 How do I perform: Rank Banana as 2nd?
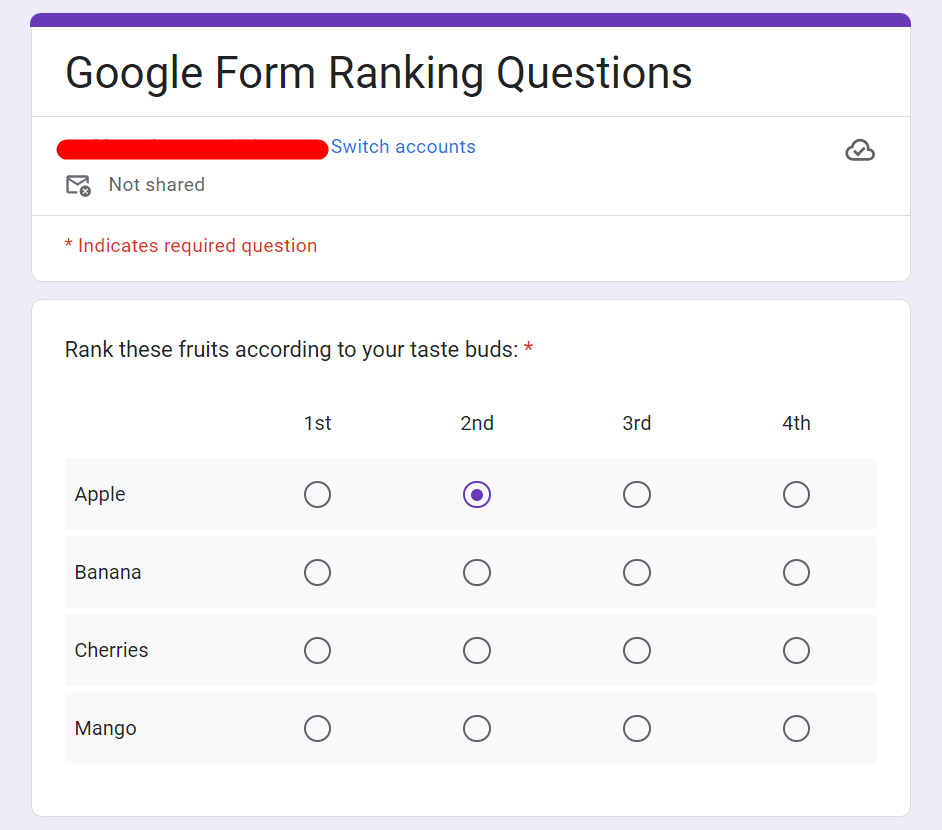pos(477,572)
